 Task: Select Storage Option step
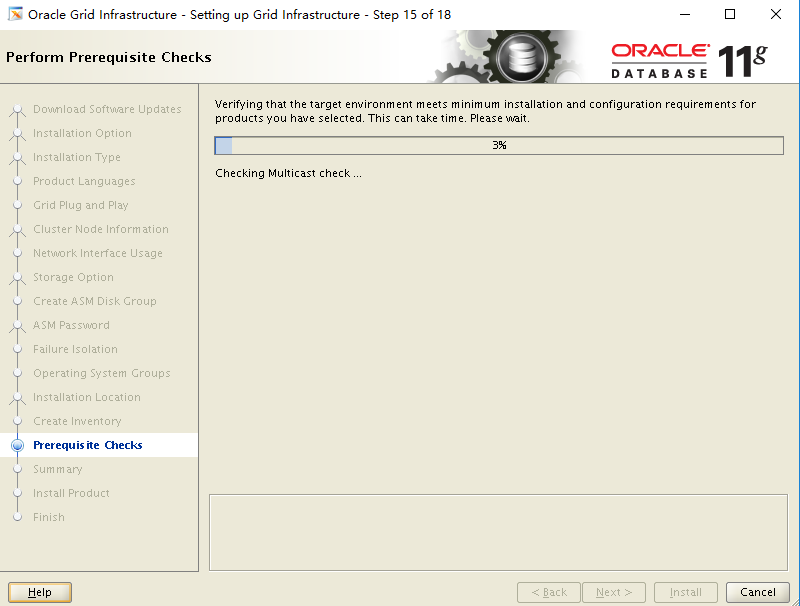(x=73, y=277)
